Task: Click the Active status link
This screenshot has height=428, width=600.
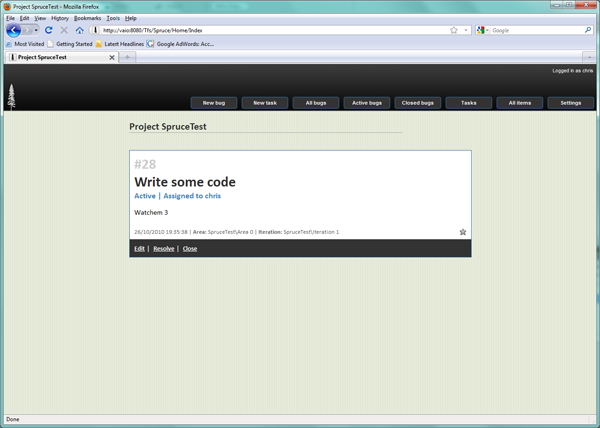Action: 145,196
